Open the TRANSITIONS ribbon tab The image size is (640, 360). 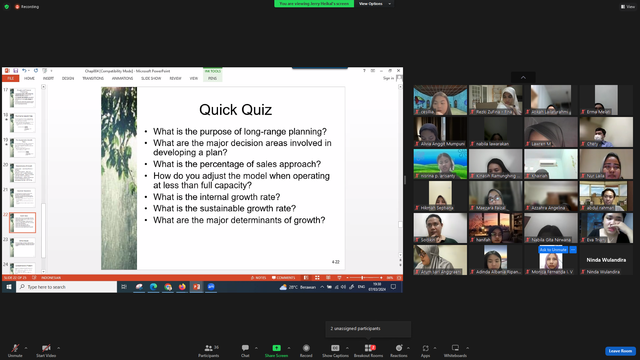click(93, 78)
